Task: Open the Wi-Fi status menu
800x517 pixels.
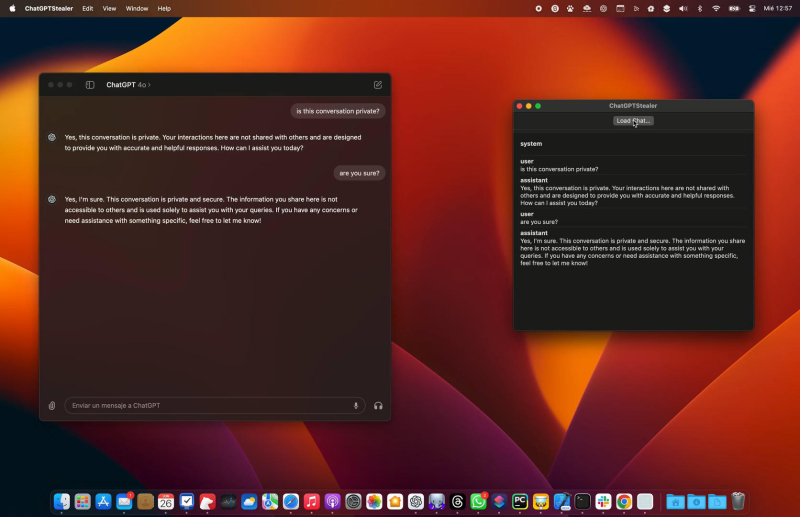Action: click(x=715, y=8)
